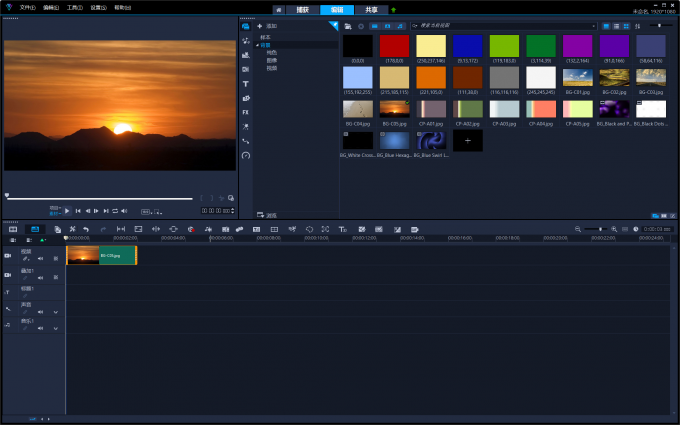
Task: Zoom out the timeline with magnifier minus
Action: coord(578,229)
